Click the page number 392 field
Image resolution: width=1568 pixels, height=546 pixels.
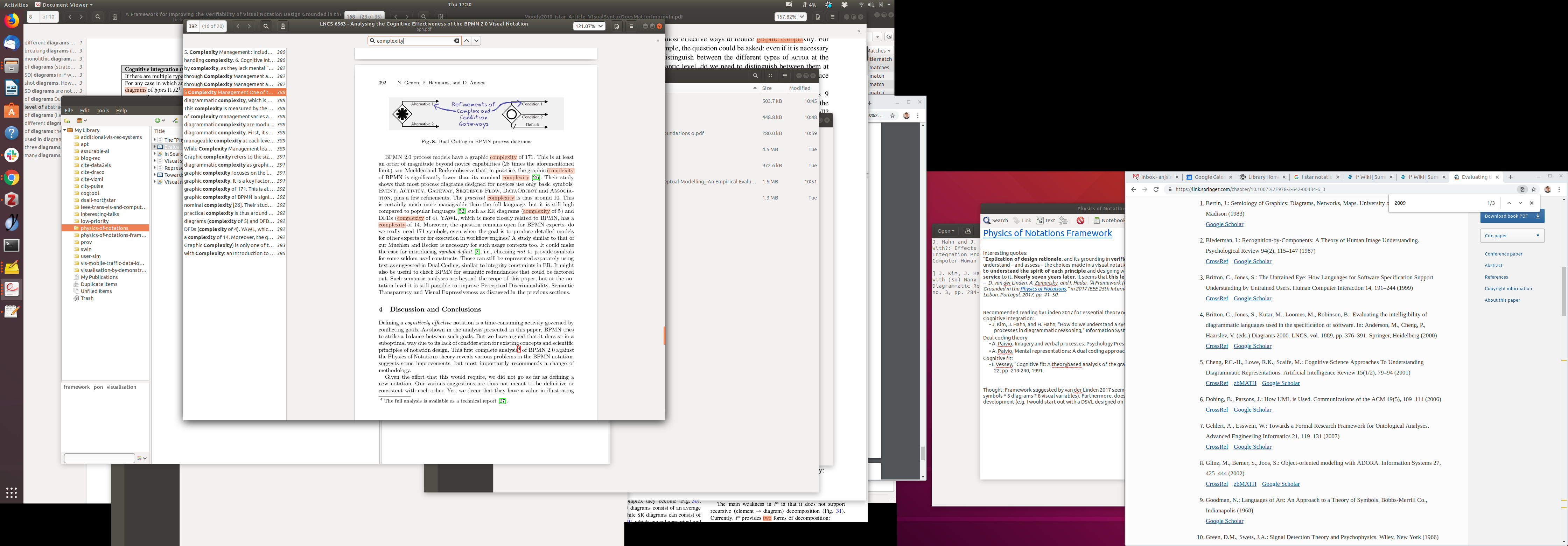[x=192, y=26]
